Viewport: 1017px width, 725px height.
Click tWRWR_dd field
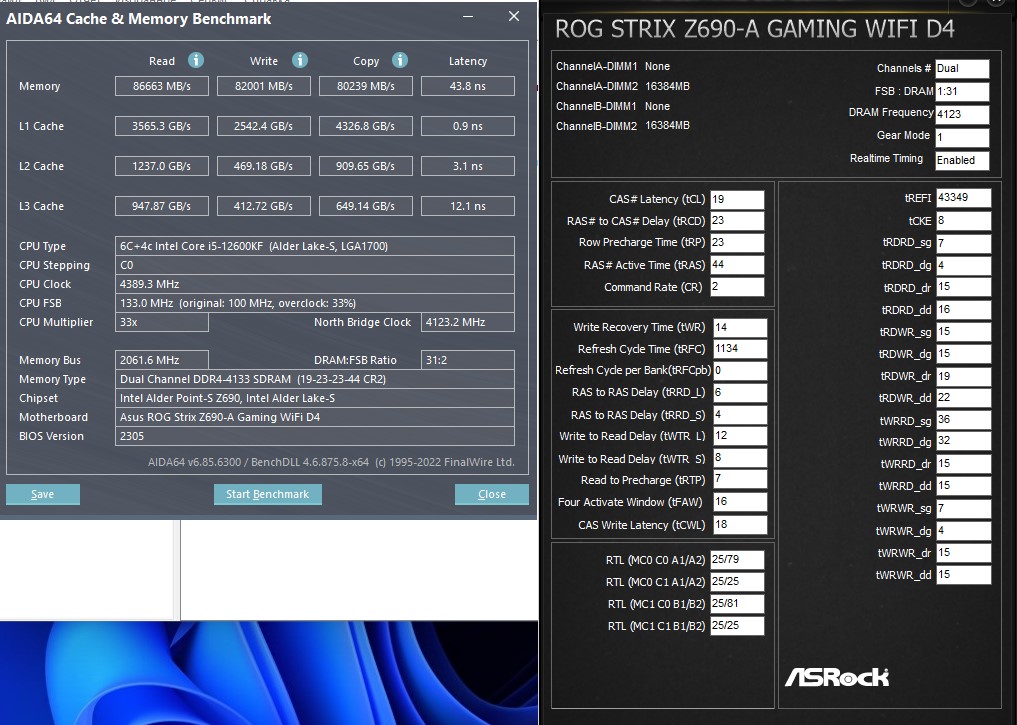[963, 575]
